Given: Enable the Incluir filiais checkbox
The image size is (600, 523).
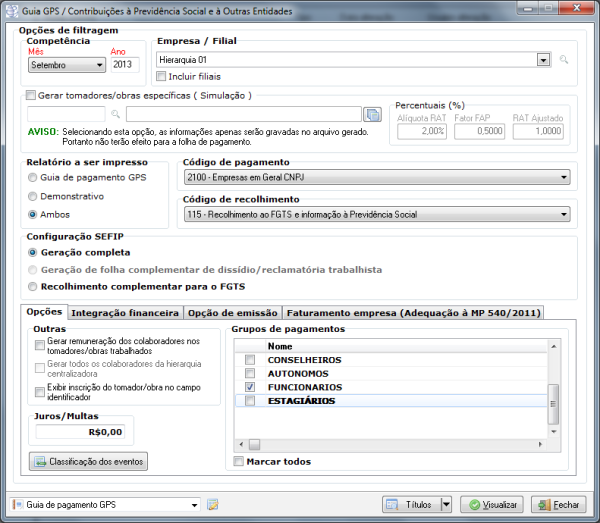Looking at the screenshot, I should coord(162,76).
